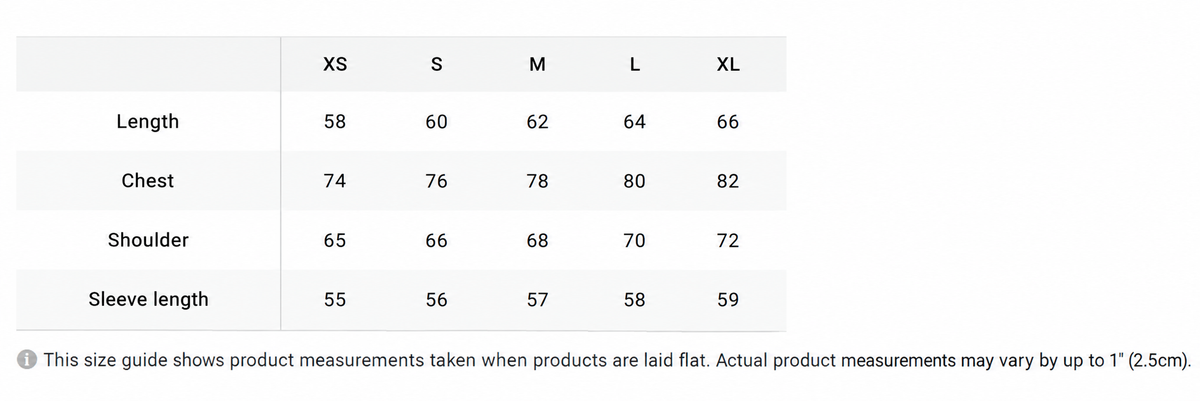This screenshot has width=1200, height=401.
Task: Select the XL column header
Action: pyautogui.click(x=728, y=65)
